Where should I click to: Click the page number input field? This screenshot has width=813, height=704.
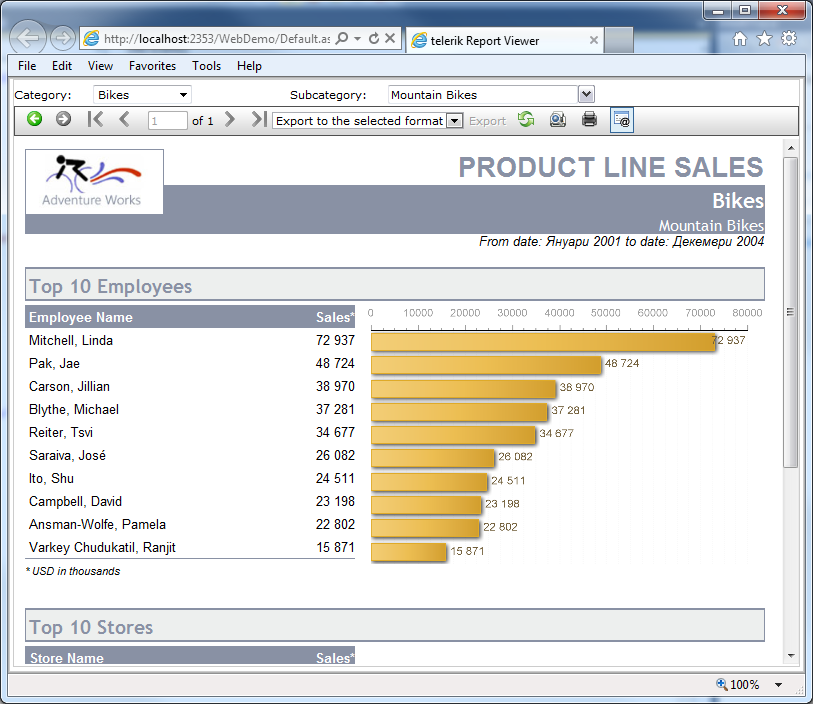pos(166,119)
